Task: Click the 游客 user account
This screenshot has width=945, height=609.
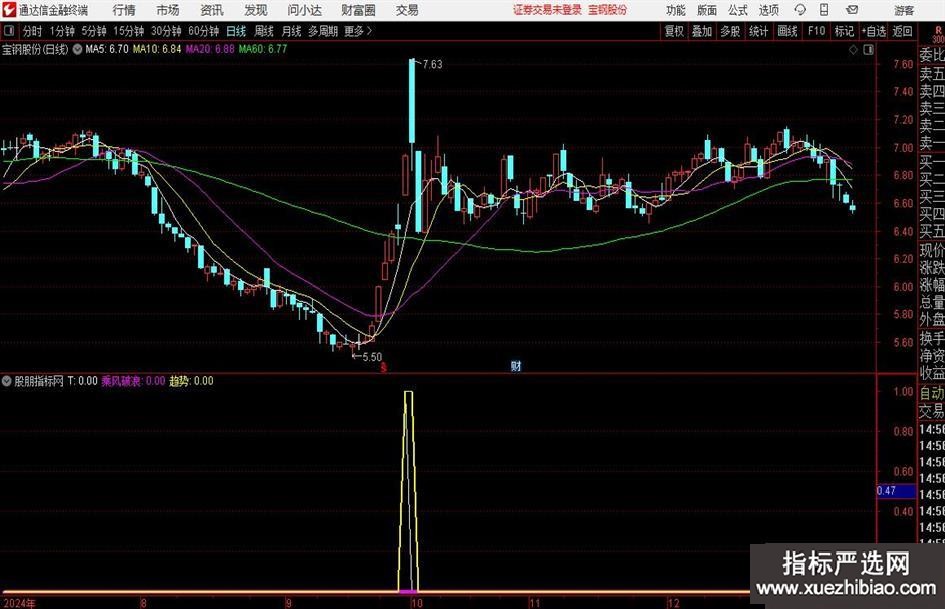Action: tap(904, 10)
